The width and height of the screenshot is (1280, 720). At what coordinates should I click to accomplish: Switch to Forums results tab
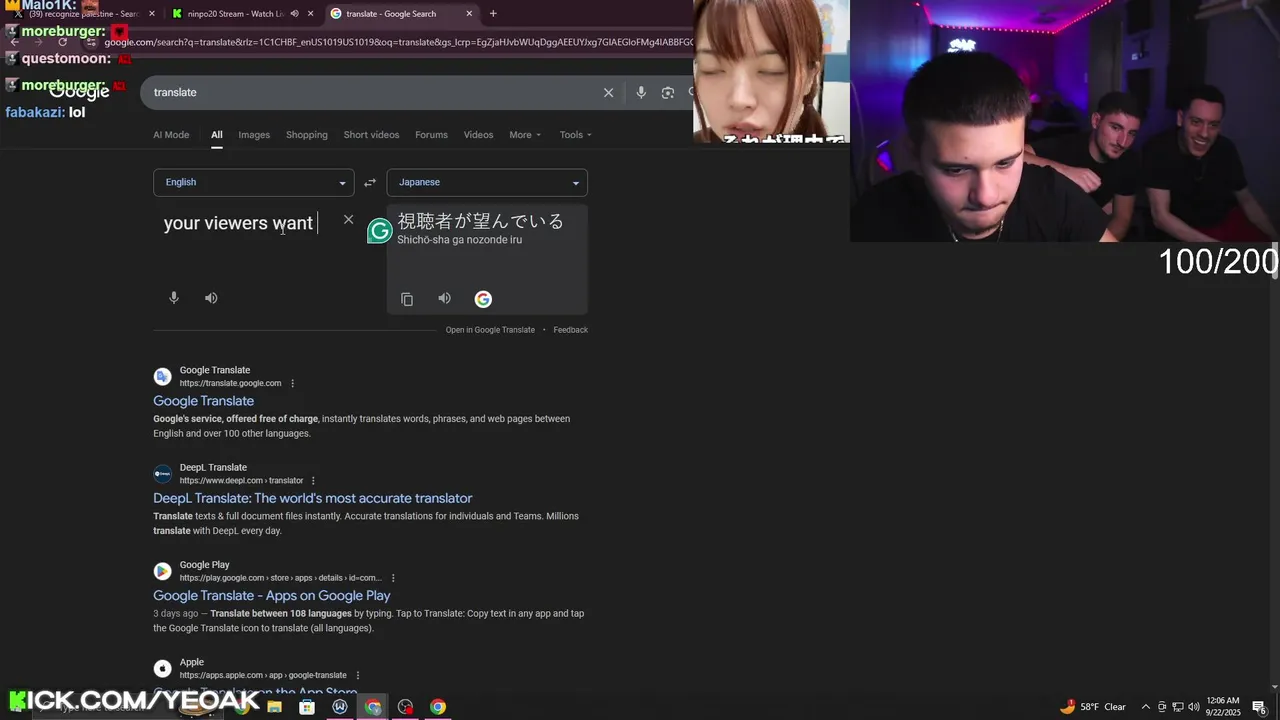[x=431, y=135]
